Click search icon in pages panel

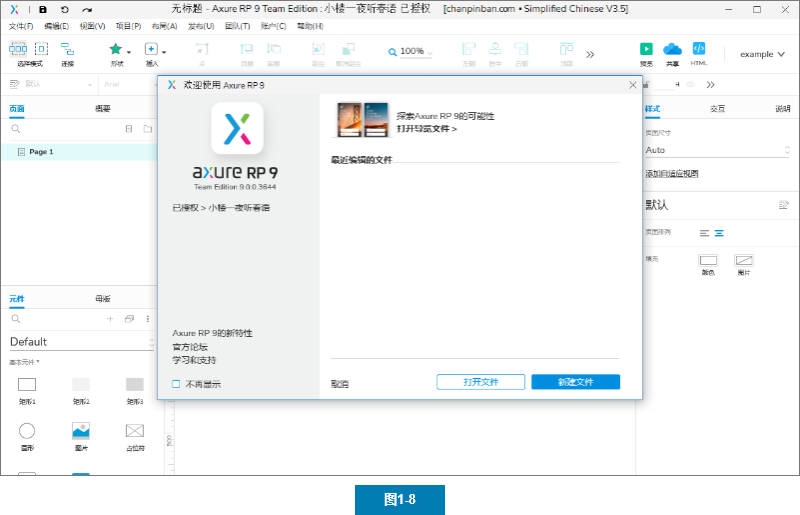pyautogui.click(x=16, y=129)
